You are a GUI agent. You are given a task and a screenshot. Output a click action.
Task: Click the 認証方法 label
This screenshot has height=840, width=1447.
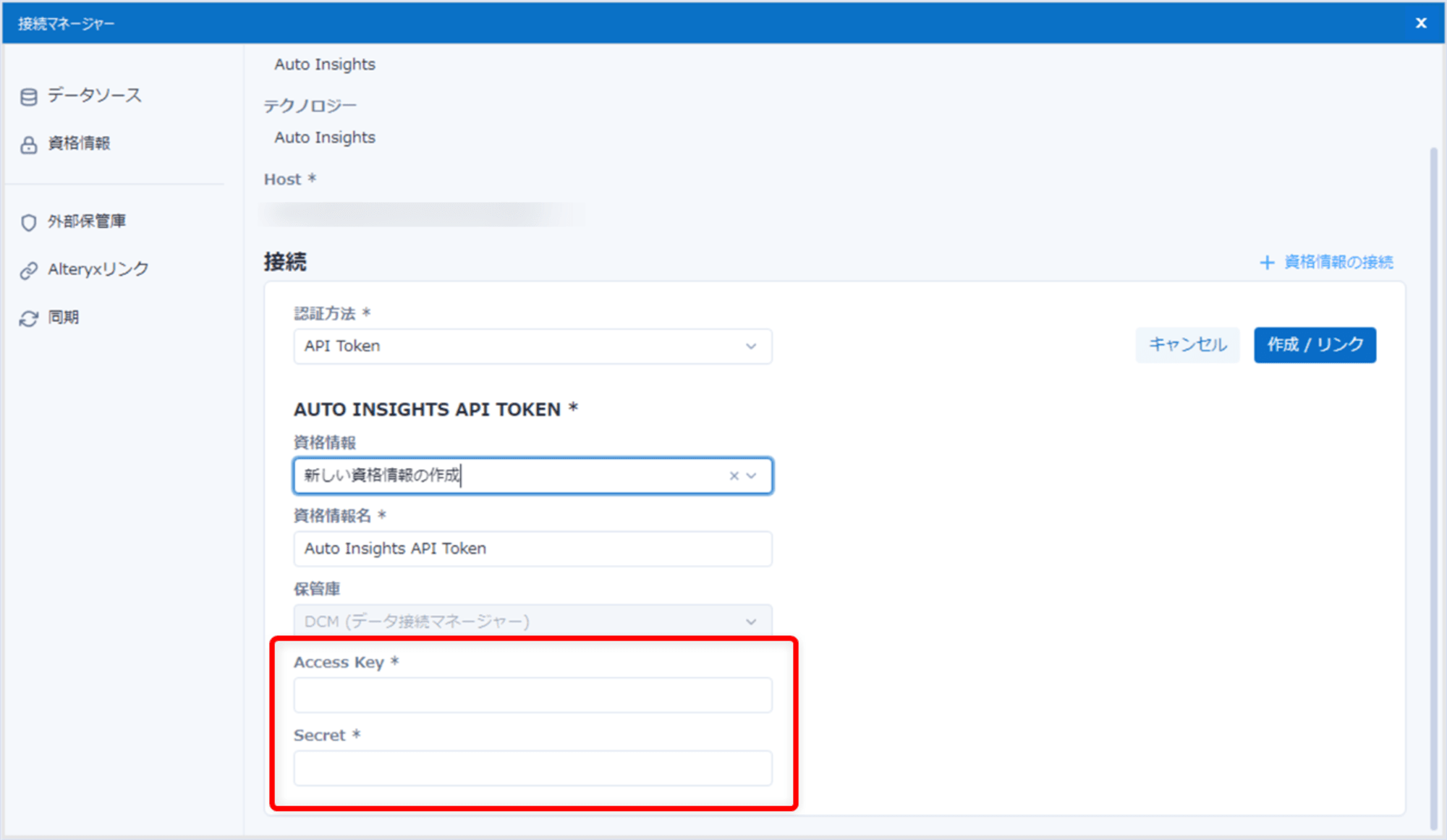[x=332, y=313]
